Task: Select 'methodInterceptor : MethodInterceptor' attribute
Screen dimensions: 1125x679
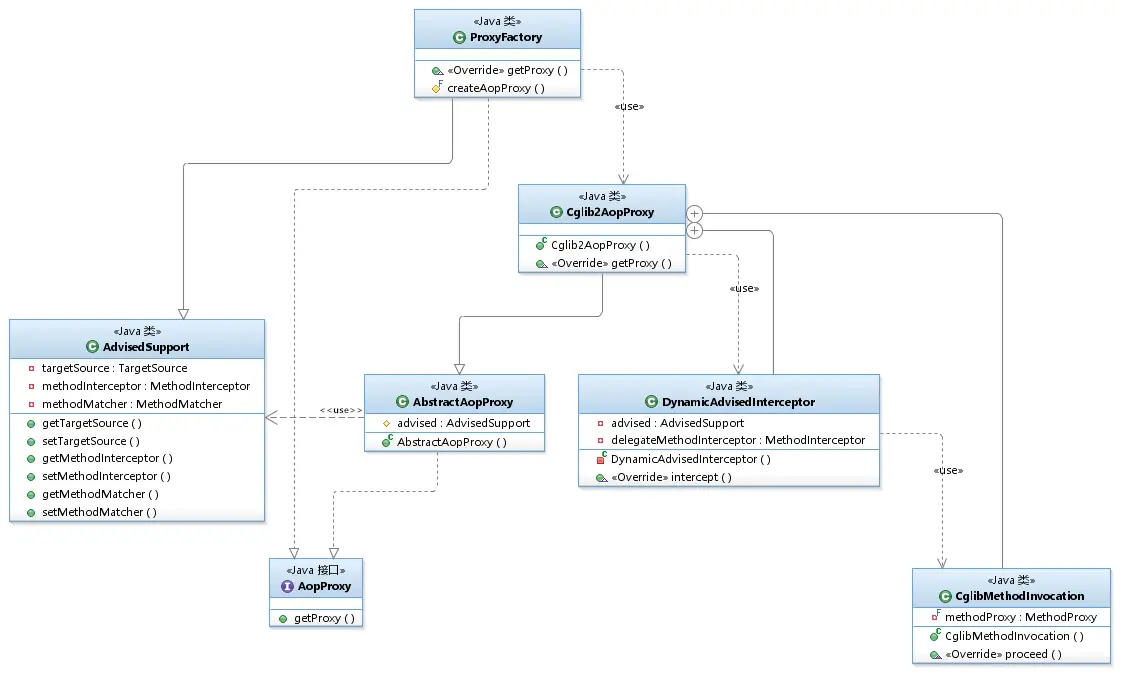Action: pyautogui.click(x=146, y=386)
